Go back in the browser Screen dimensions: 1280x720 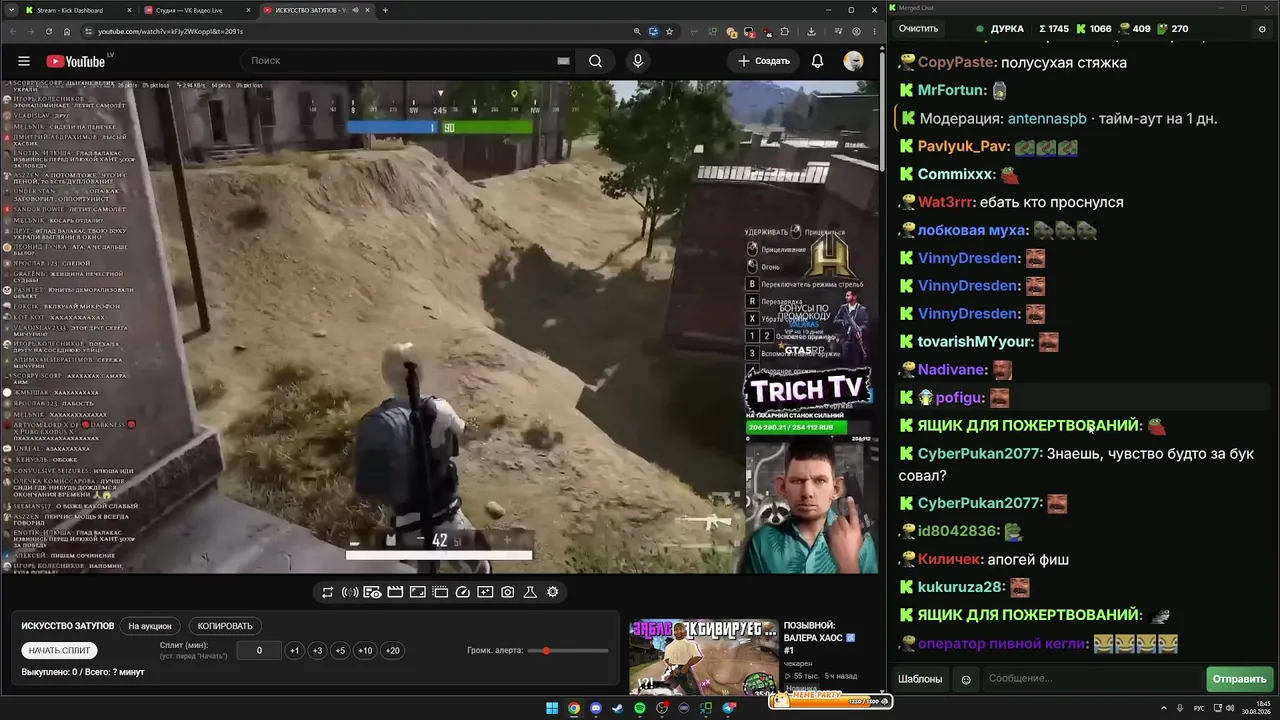(x=12, y=31)
